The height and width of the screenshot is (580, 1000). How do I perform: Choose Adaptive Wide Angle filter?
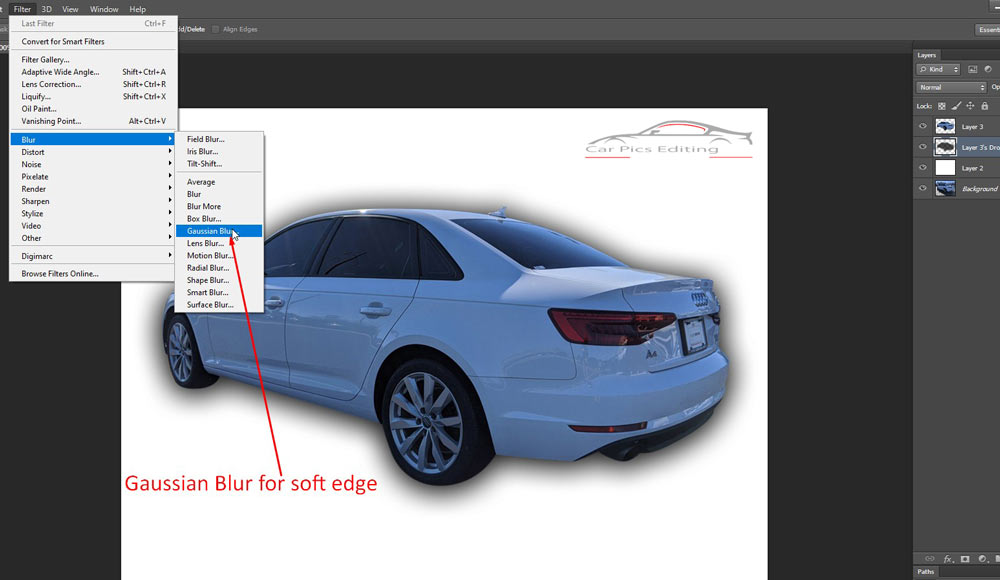pyautogui.click(x=92, y=72)
